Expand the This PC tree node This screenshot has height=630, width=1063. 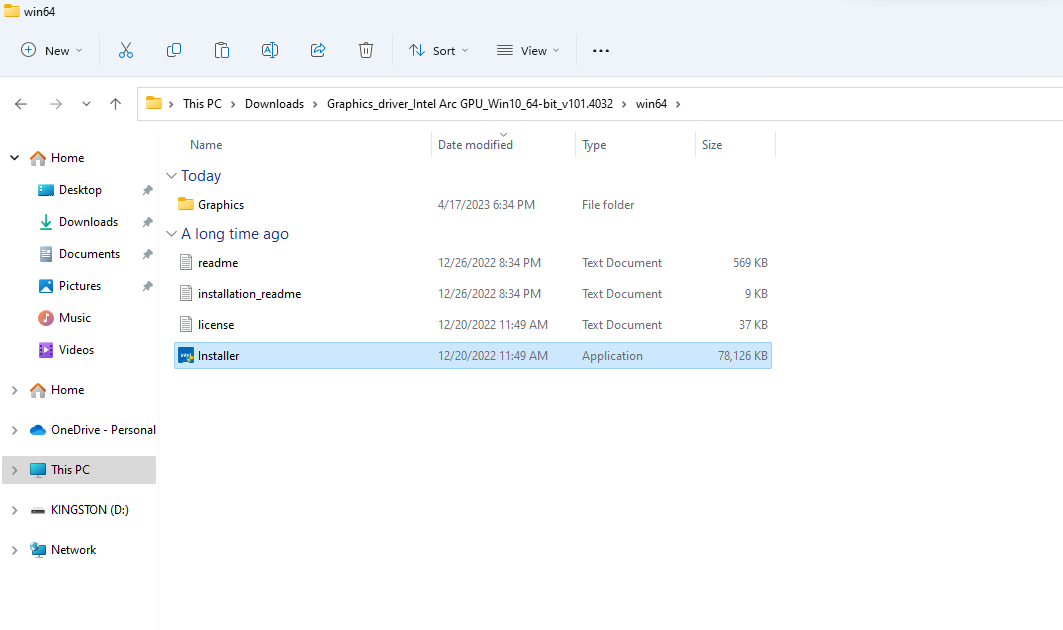tap(14, 470)
